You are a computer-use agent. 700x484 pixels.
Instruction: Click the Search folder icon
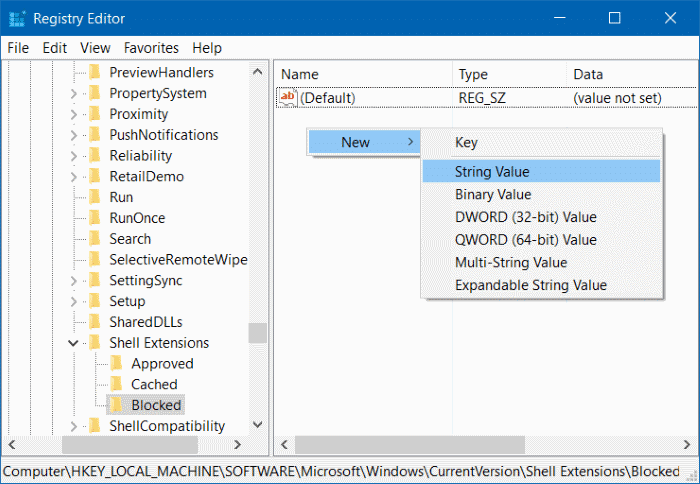tap(95, 238)
